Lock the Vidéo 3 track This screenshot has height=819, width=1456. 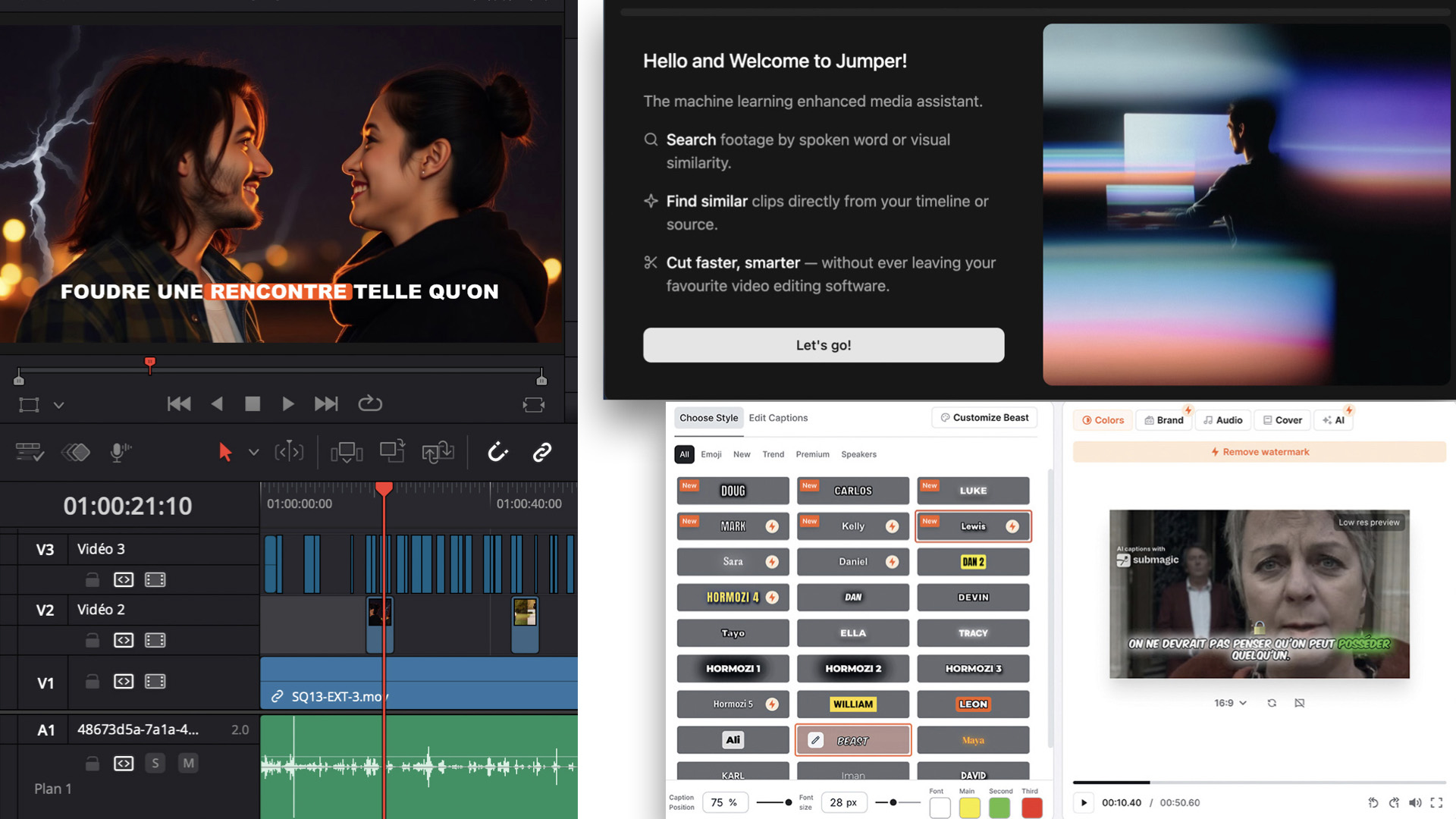92,580
